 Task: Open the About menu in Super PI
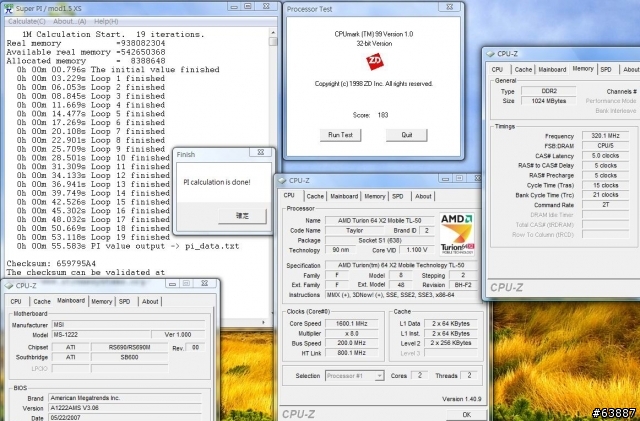pyautogui.click(x=69, y=21)
